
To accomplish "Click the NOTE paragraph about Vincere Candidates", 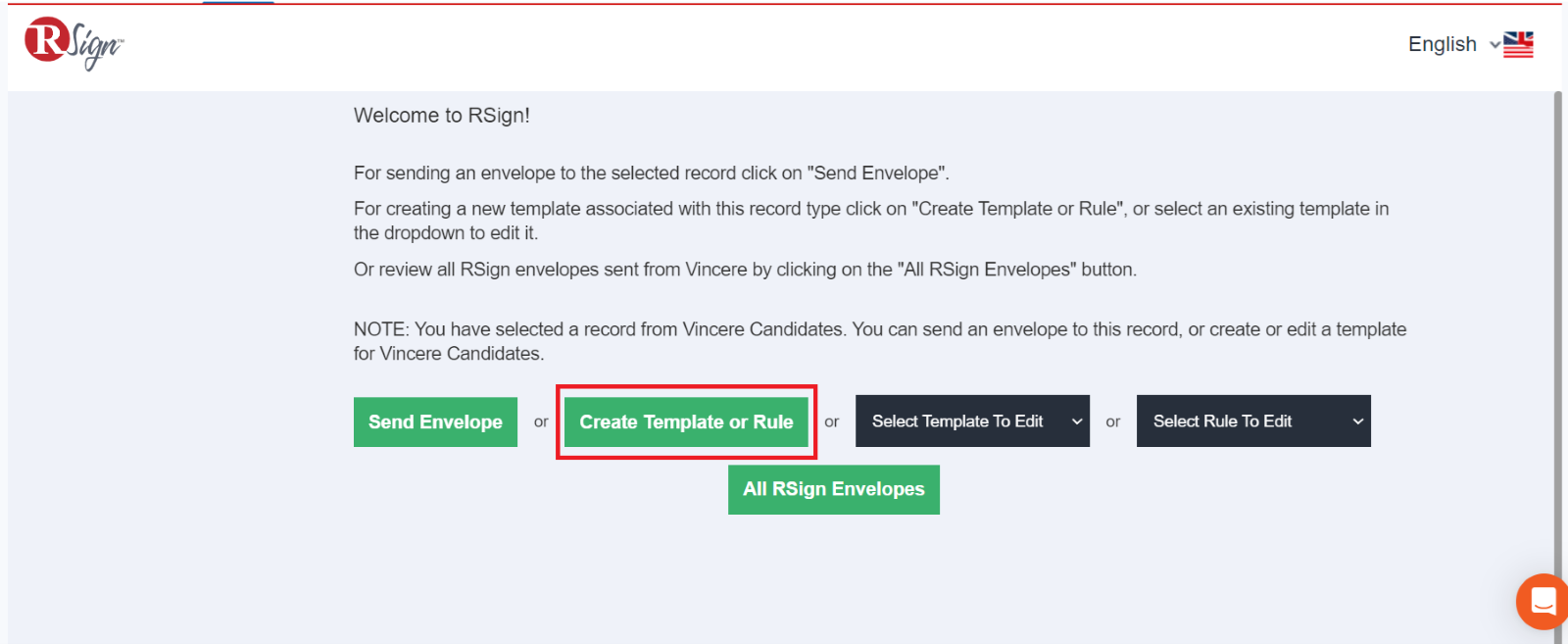I will (x=880, y=341).
